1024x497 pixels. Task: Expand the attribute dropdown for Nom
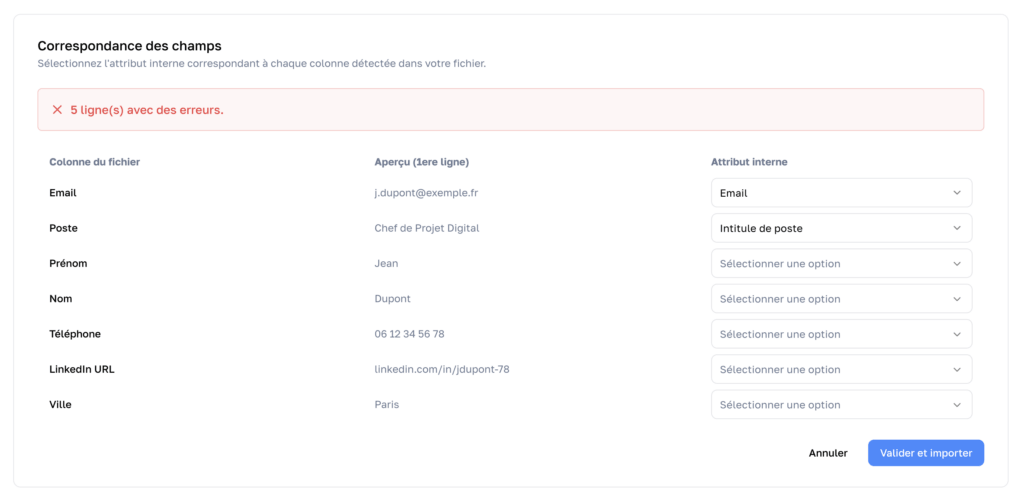(x=840, y=299)
